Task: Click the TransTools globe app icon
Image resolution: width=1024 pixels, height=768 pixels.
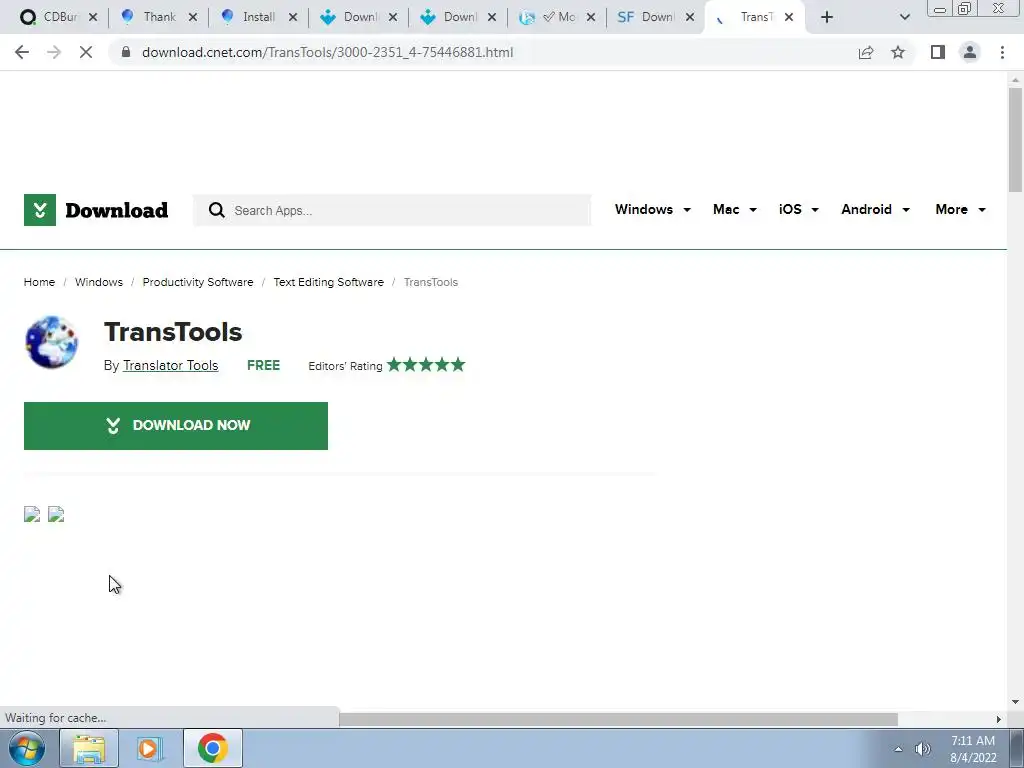Action: (52, 342)
